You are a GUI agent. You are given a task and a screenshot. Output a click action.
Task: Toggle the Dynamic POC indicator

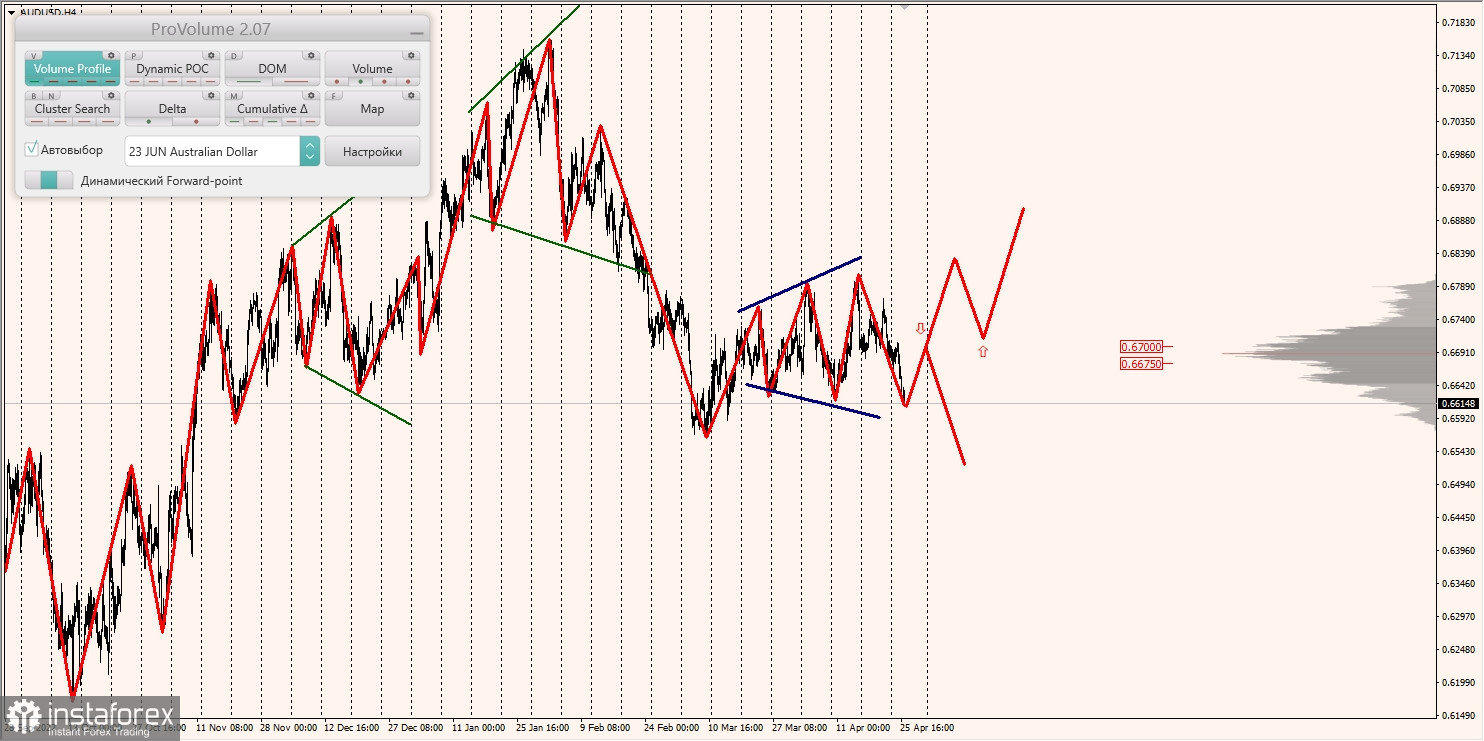click(x=172, y=68)
